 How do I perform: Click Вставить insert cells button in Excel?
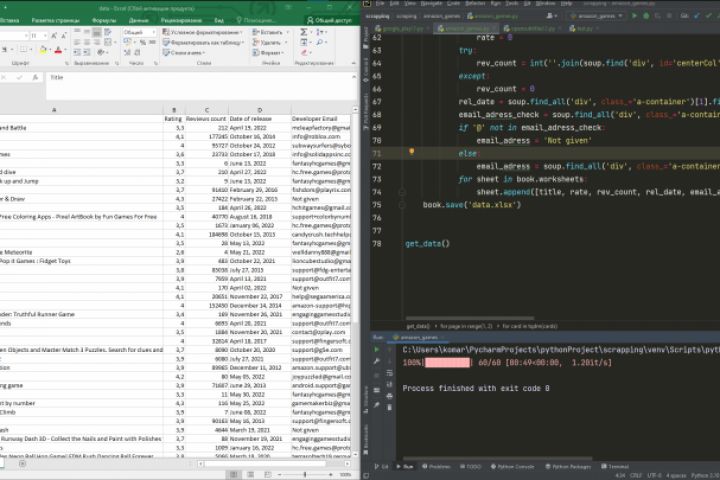(270, 32)
